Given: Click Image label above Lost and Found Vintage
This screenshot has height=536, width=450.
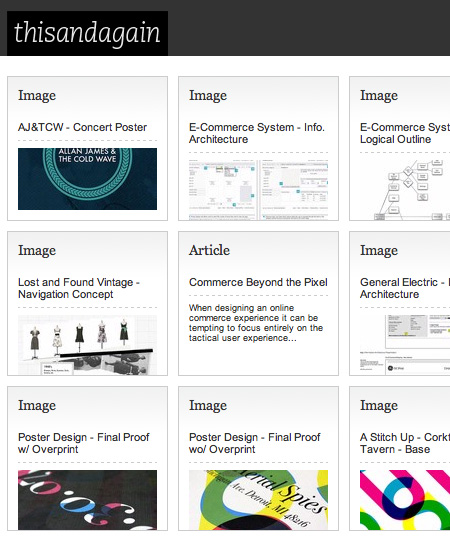Looking at the screenshot, I should (37, 251).
